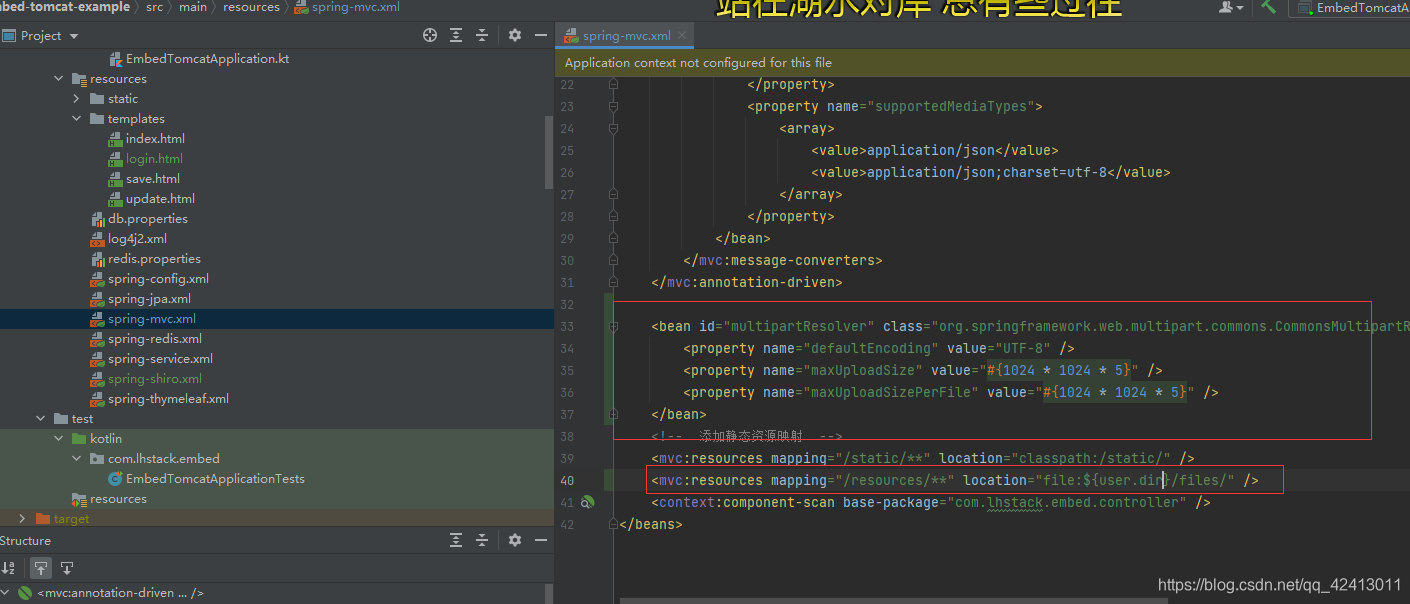Collapse mvc:annotation-driven node in Structure
1410x604 pixels.
pyautogui.click(x=7, y=593)
